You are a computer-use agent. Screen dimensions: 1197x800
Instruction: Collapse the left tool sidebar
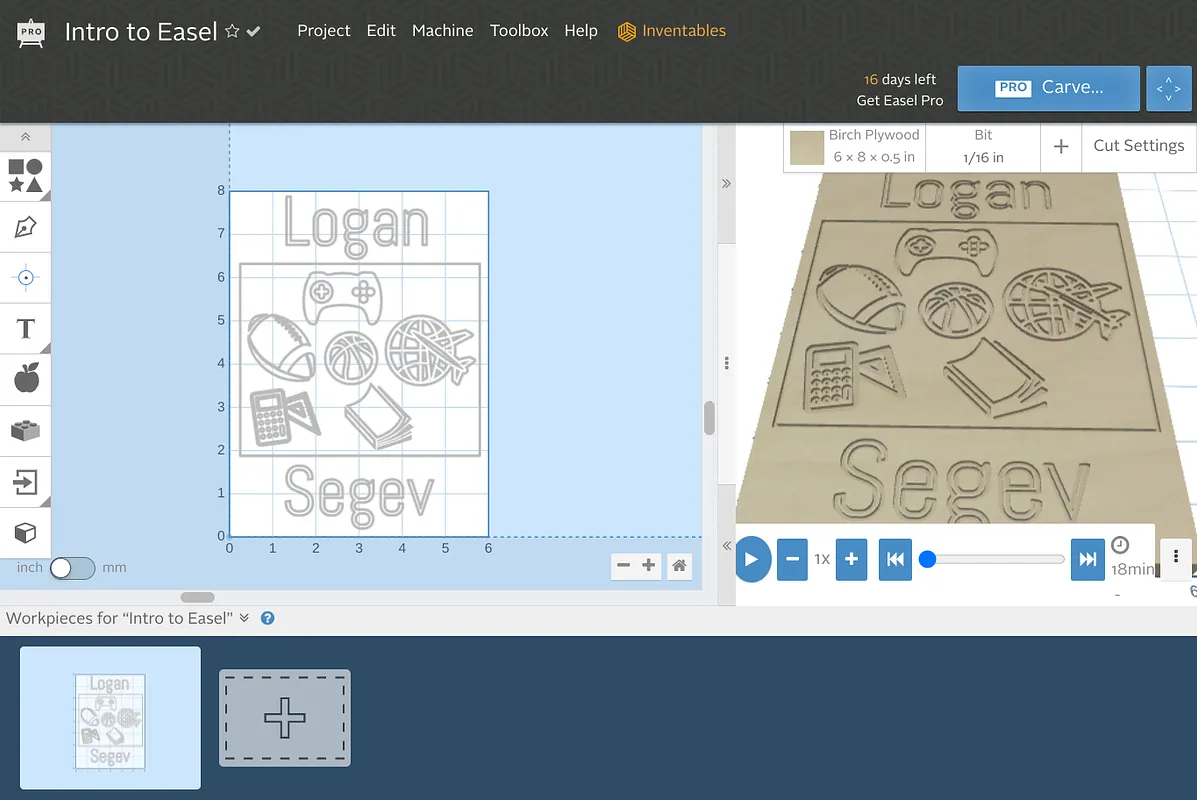25,137
